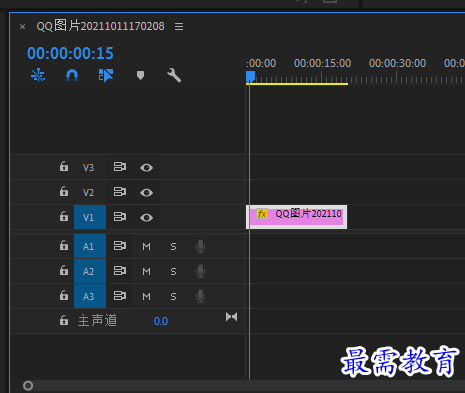Toggle sync lock for V2
Image resolution: width=465 pixels, height=393 pixels.
pyautogui.click(x=120, y=192)
